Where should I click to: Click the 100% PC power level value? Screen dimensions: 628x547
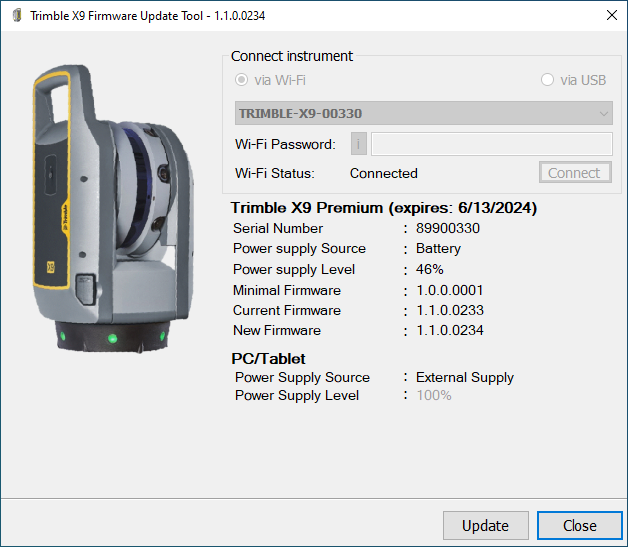[434, 395]
